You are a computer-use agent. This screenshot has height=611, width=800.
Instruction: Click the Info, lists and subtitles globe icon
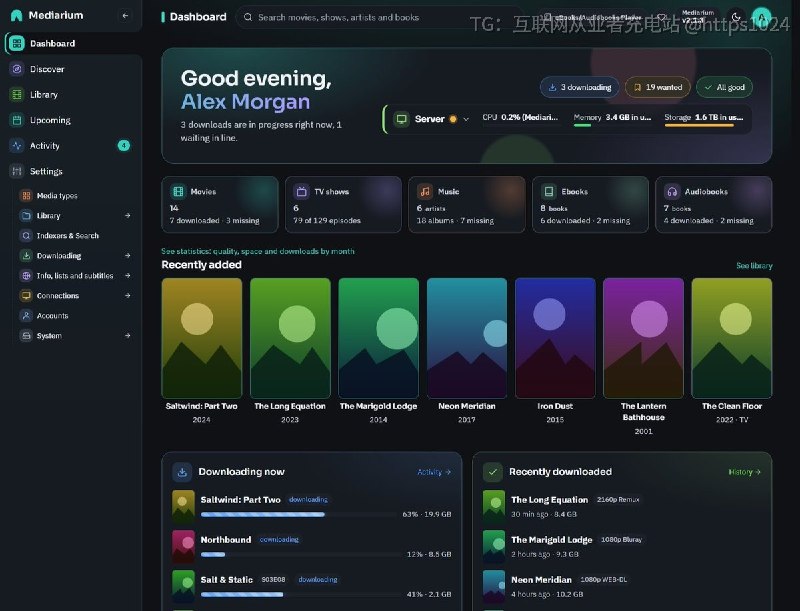tap(26, 275)
